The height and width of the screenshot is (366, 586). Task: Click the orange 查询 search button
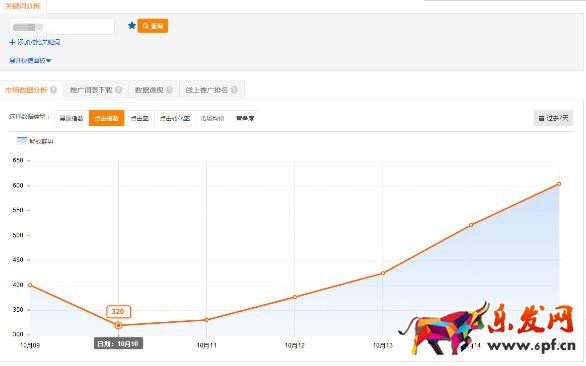[x=153, y=26]
